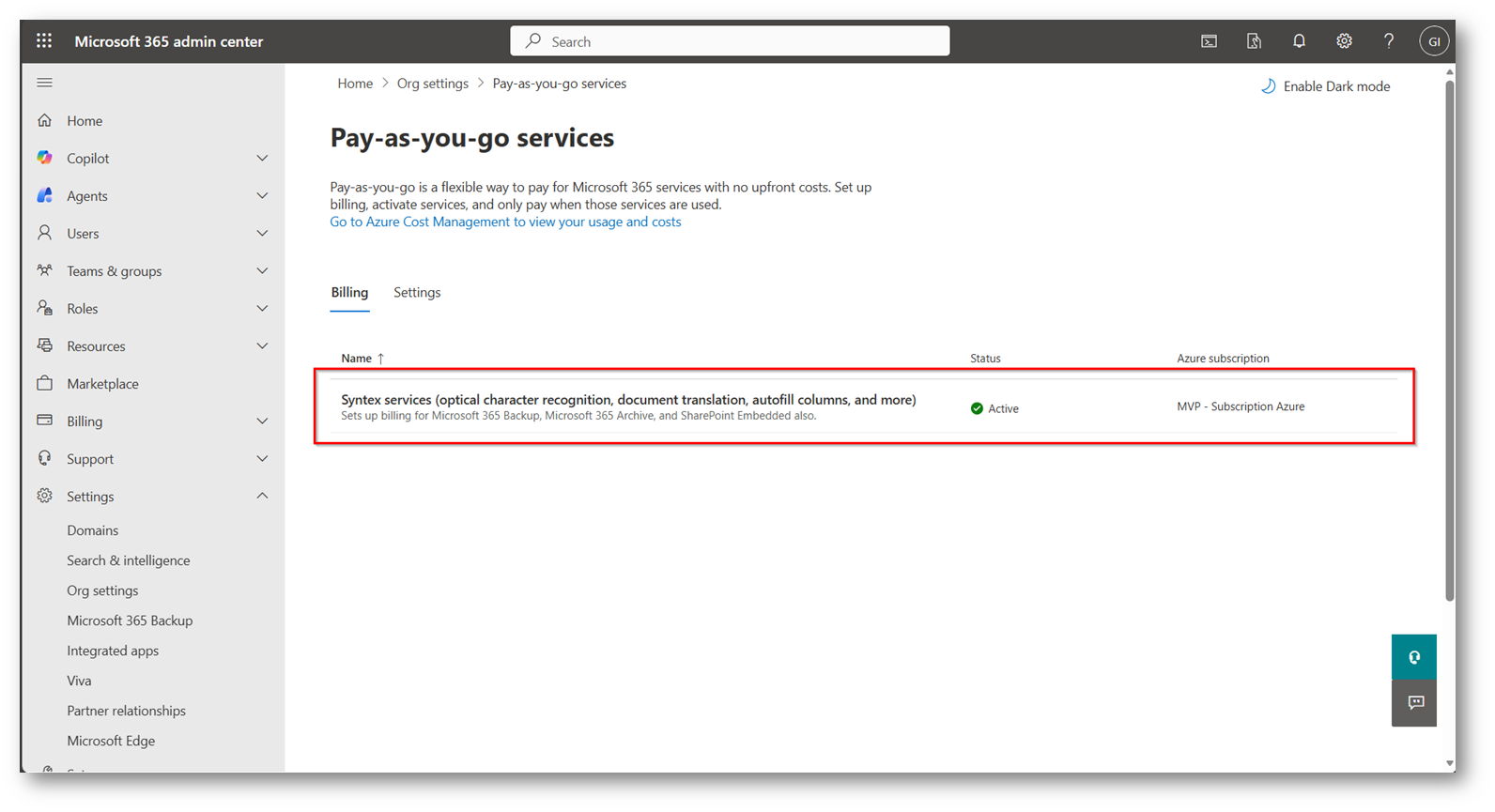Open the notifications bell icon
Screen dimensions: 1495x812
point(1299,41)
